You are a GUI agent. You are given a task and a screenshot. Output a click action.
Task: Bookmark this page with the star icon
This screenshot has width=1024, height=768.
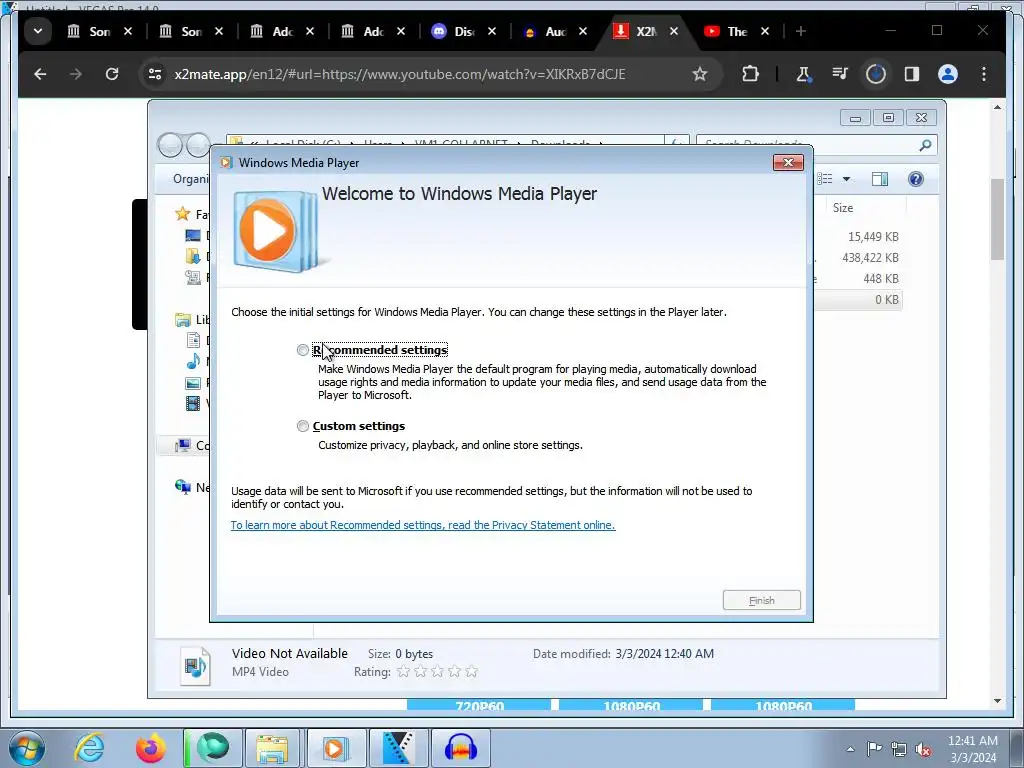[699, 74]
